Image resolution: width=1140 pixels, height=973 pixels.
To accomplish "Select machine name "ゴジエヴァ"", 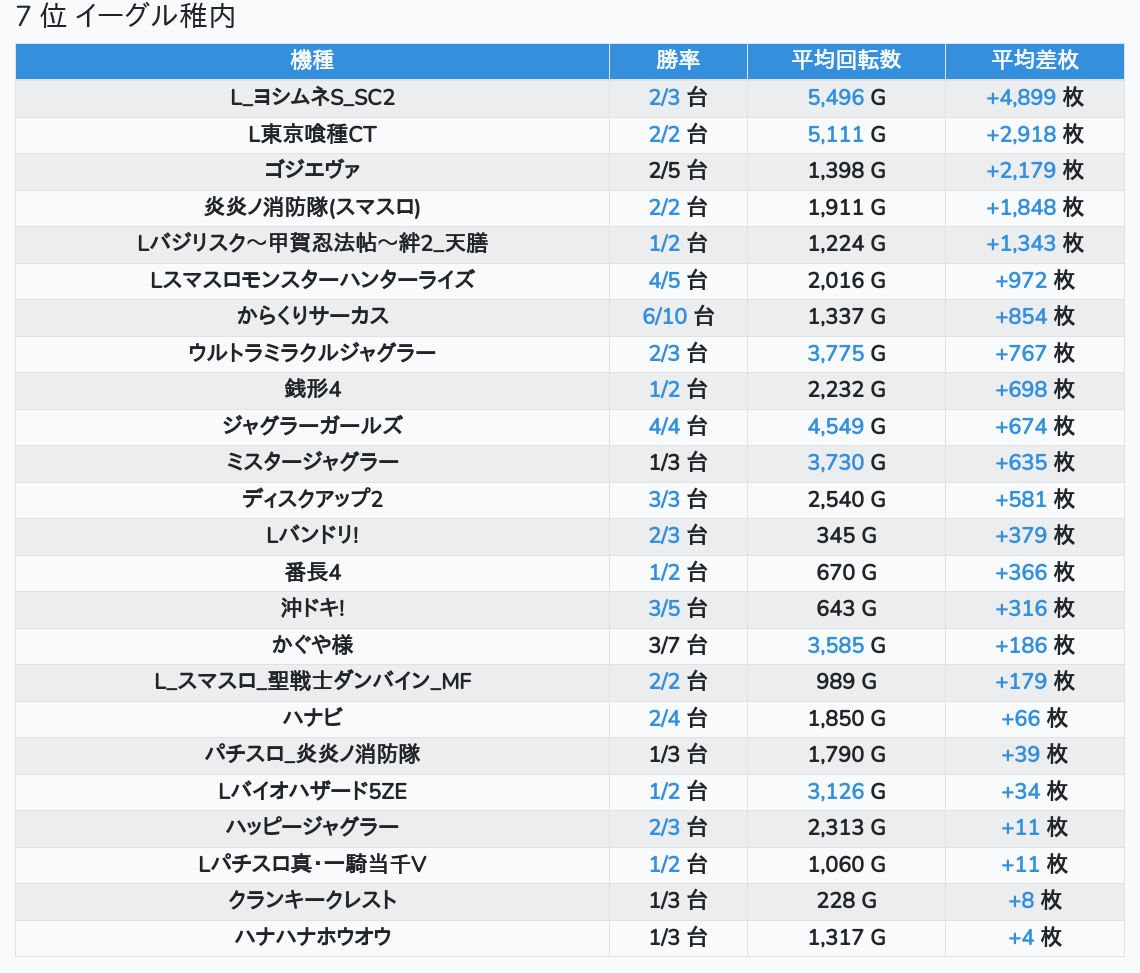I will pyautogui.click(x=312, y=171).
